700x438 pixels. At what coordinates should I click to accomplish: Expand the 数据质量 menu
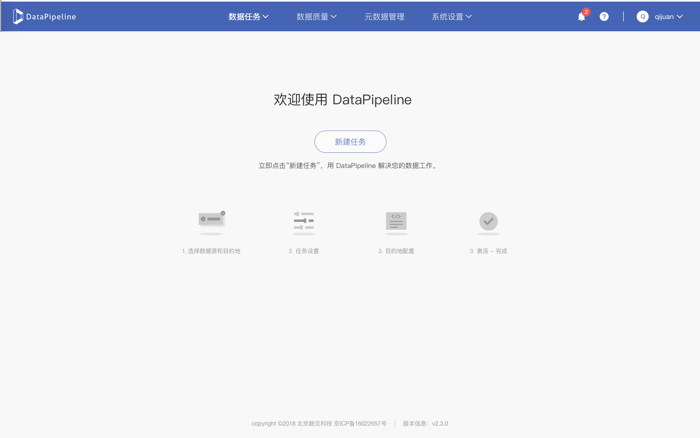pos(317,17)
